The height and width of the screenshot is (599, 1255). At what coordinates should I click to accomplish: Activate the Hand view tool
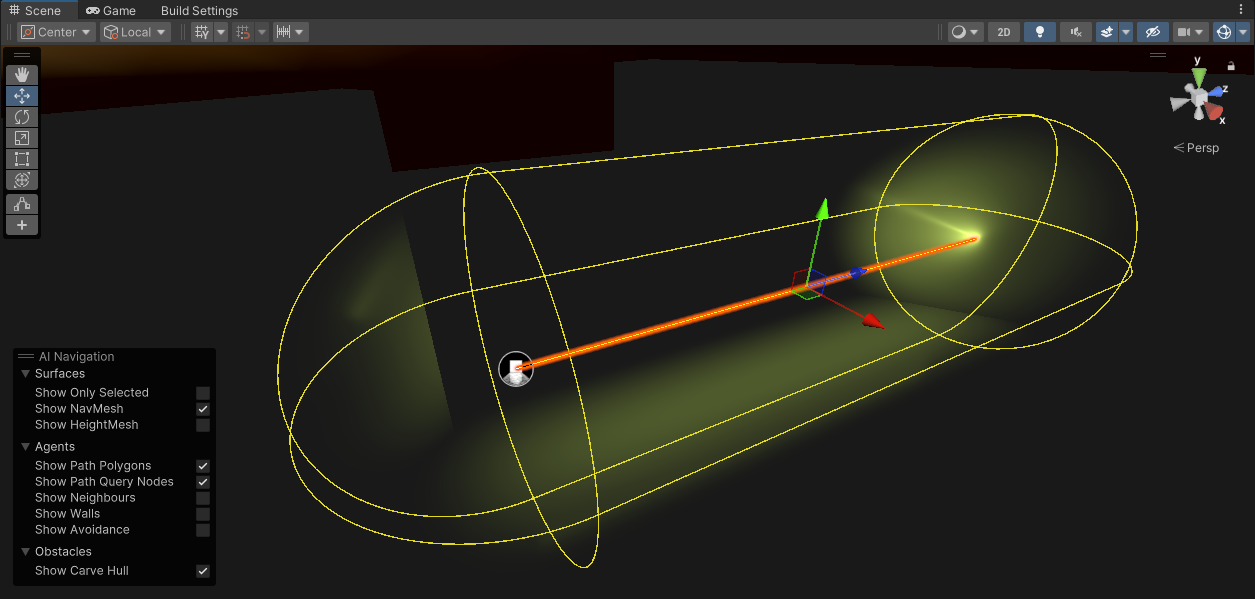21,74
